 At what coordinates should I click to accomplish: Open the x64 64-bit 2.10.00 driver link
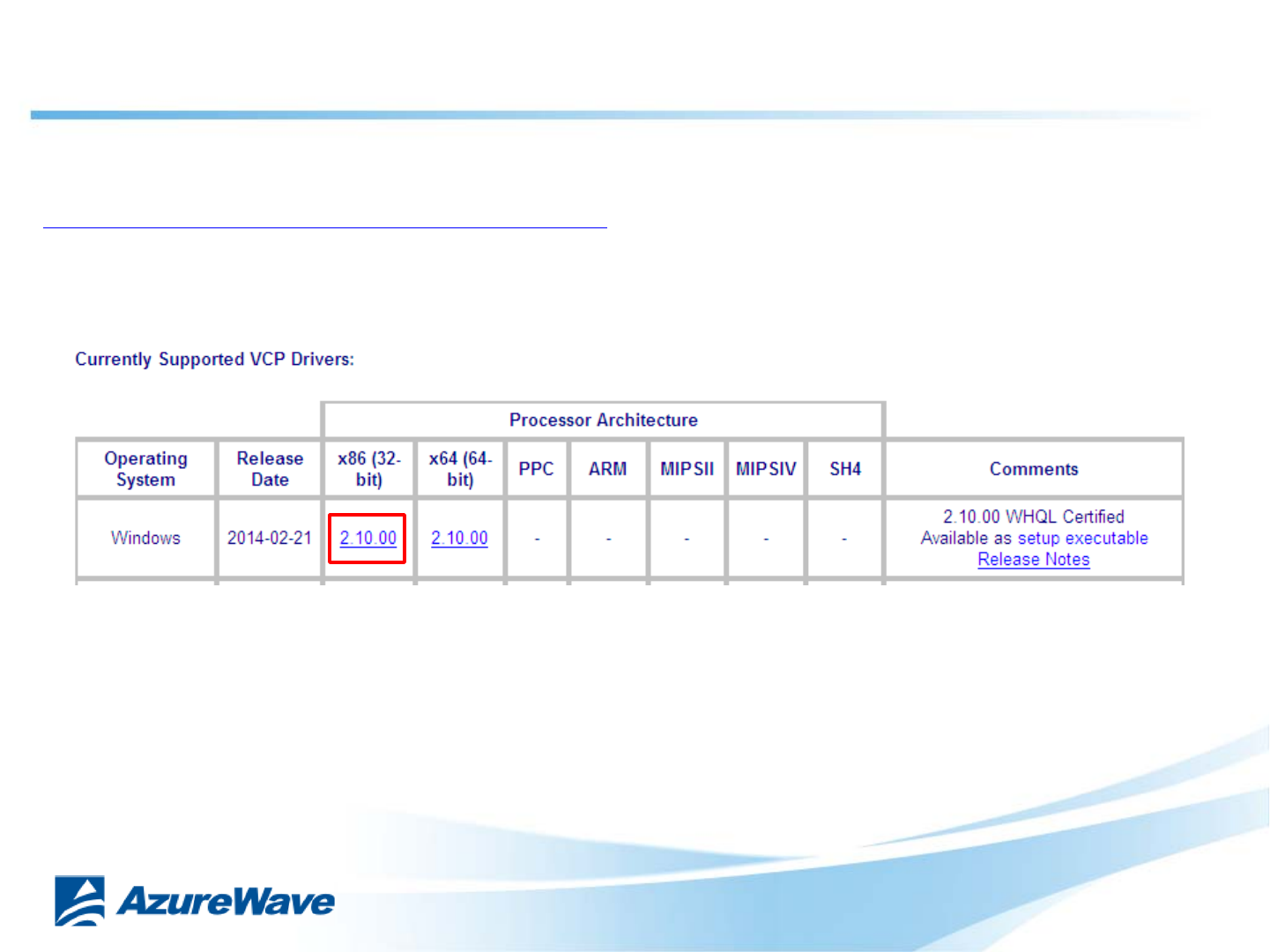tap(459, 538)
